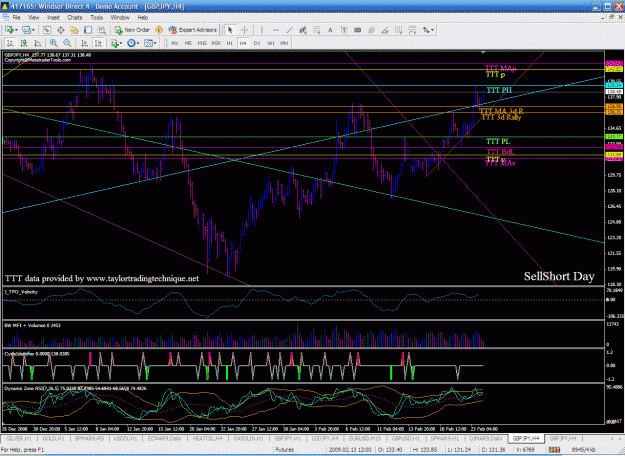This screenshot has height=456, width=625.
Task: Open the templates icon
Action: point(148,43)
